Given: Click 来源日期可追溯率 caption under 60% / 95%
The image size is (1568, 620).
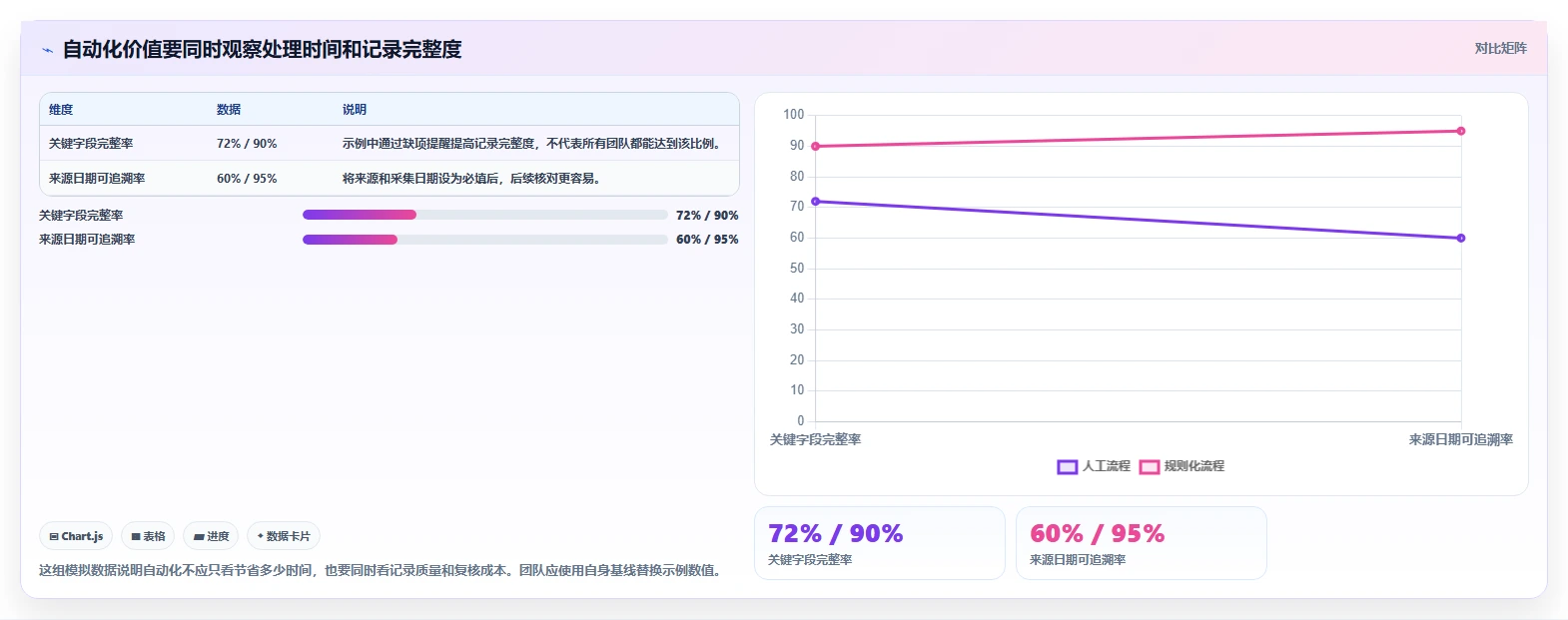Looking at the screenshot, I should [1078, 560].
